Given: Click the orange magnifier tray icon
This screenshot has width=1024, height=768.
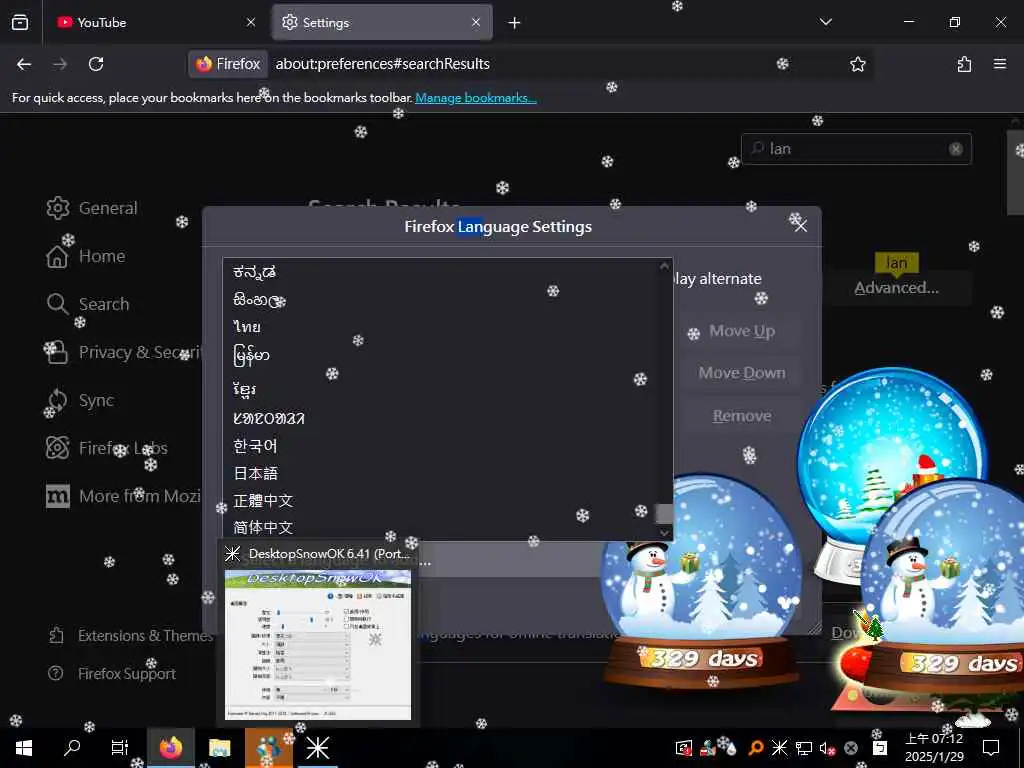Looking at the screenshot, I should tap(756, 748).
